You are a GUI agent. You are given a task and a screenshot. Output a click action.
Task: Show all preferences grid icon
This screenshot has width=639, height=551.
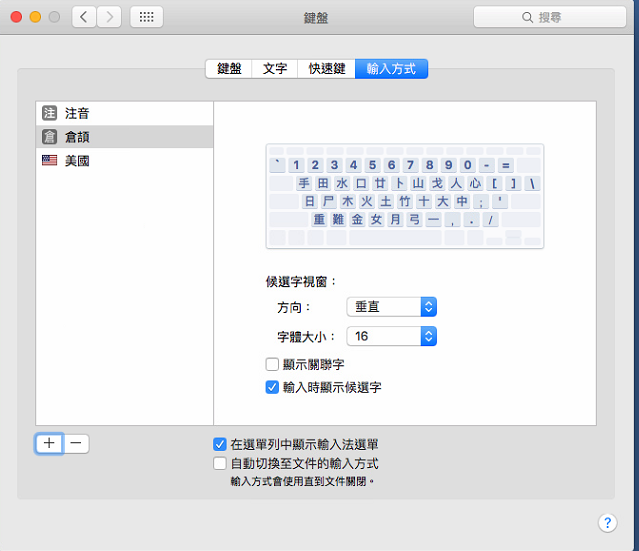146,17
